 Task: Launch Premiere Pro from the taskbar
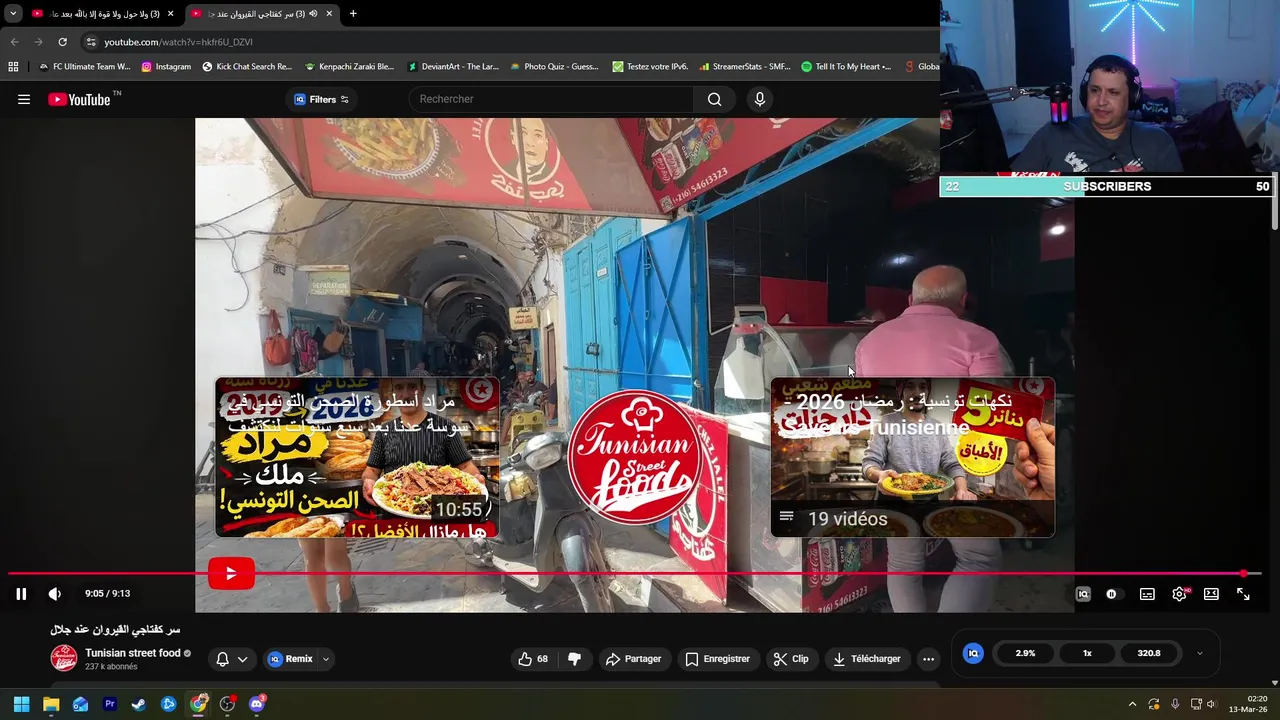(110, 704)
